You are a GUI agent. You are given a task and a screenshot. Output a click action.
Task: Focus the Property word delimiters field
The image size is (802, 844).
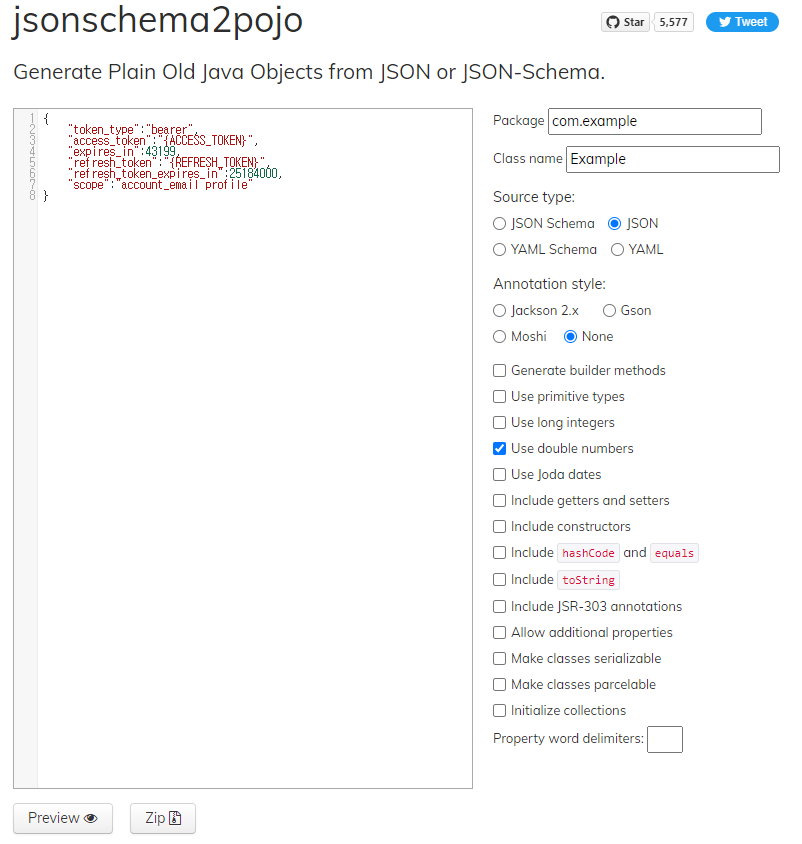pyautogui.click(x=665, y=739)
